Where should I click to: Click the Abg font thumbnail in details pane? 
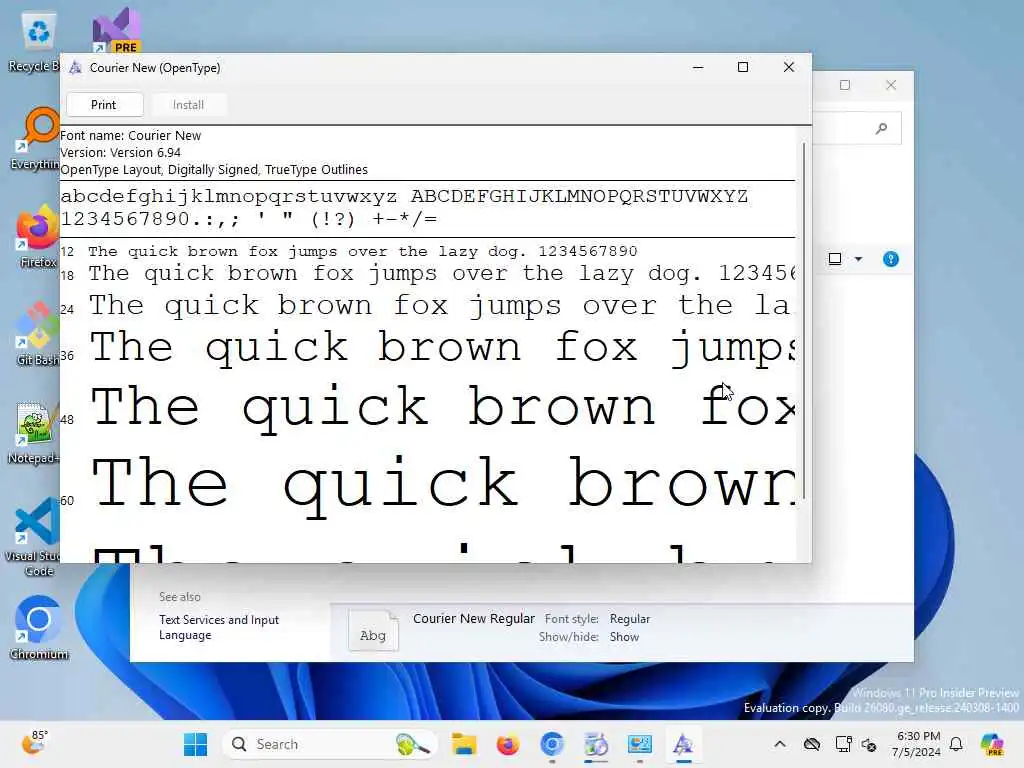[x=373, y=631]
